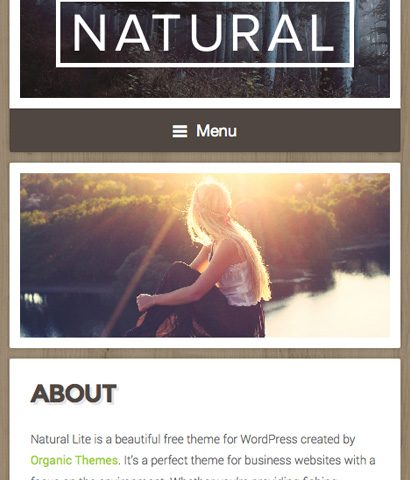Follow the green Organic Themes link
410x480 pixels.
click(74, 460)
